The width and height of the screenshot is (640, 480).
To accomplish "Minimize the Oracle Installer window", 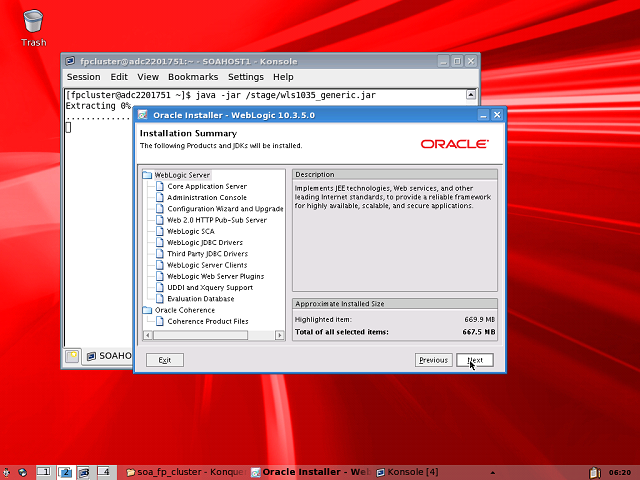I will 483,115.
